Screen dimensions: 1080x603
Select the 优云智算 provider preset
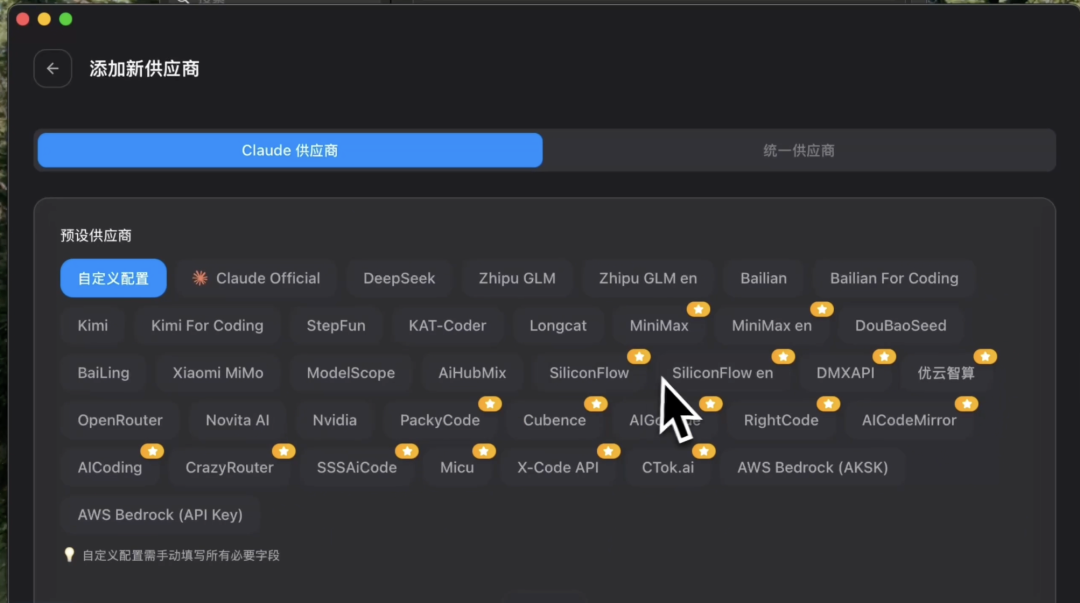(x=948, y=372)
